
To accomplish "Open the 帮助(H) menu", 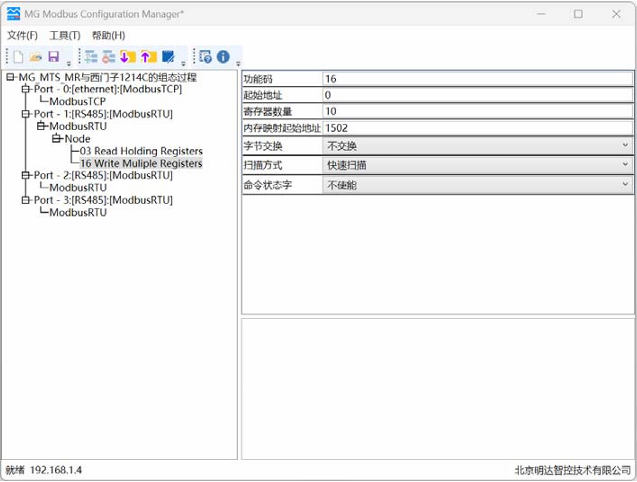I will (x=108, y=36).
